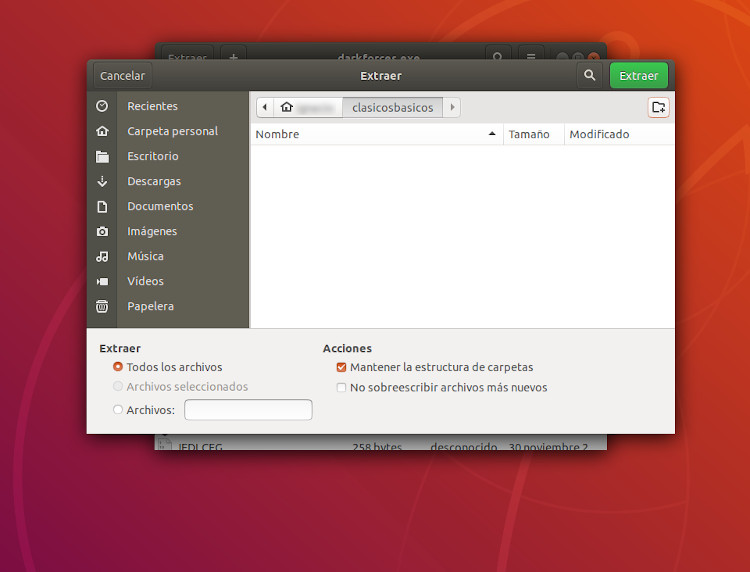Click the Imágenes camera icon in sidebar
The image size is (750, 572).
[x=102, y=231]
